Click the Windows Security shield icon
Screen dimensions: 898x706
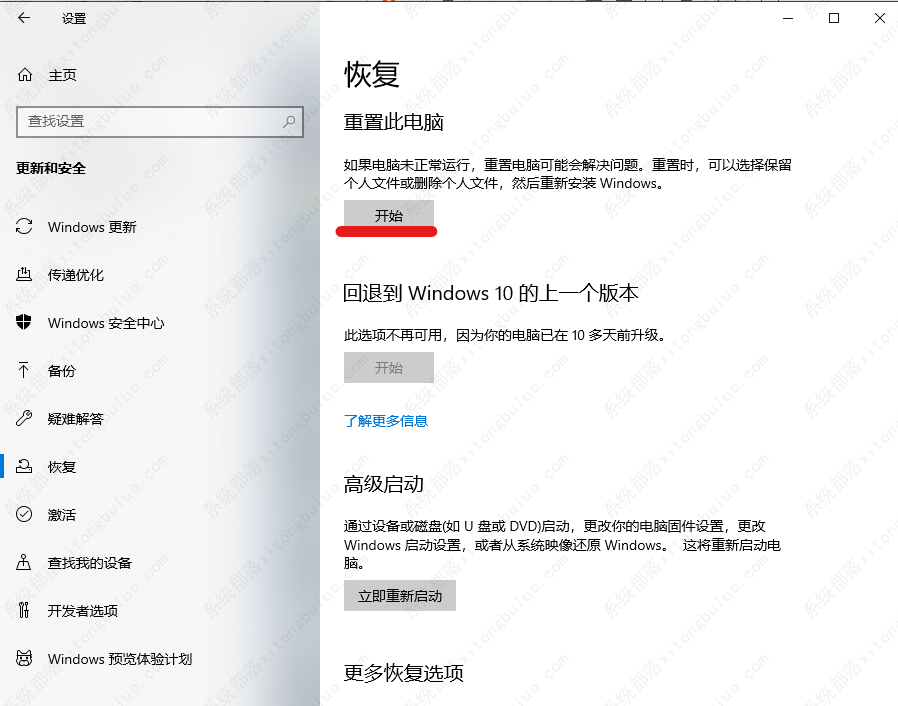25,323
